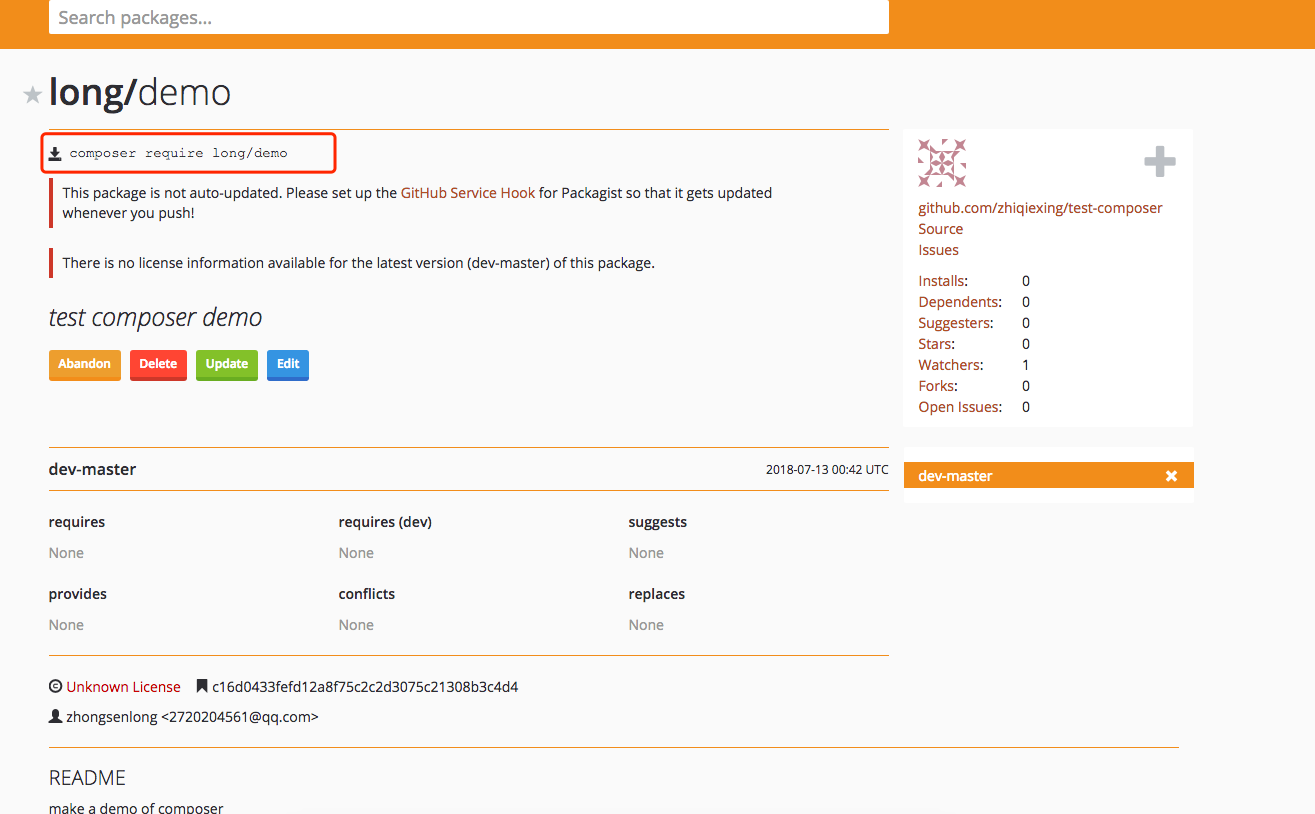This screenshot has height=814, width=1315.
Task: Click the 2018-07-13 00:42 UTC timestamp
Action: (827, 469)
